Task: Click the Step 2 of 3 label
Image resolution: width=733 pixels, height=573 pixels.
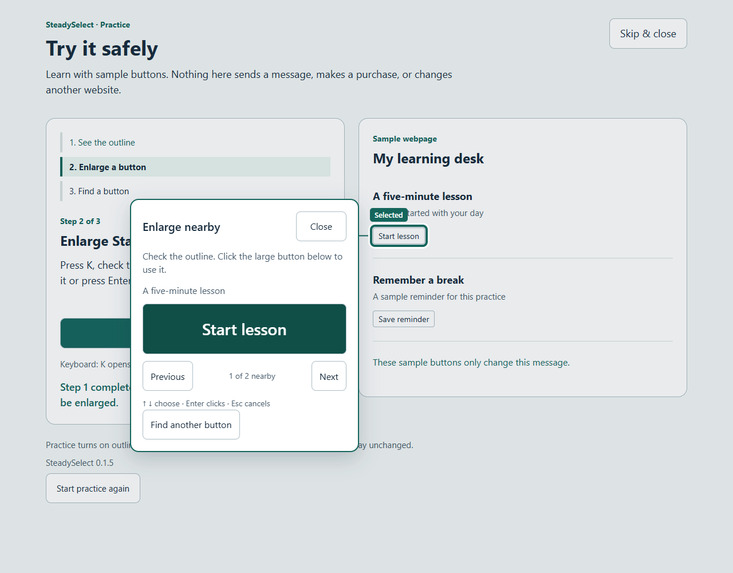Action: click(80, 221)
